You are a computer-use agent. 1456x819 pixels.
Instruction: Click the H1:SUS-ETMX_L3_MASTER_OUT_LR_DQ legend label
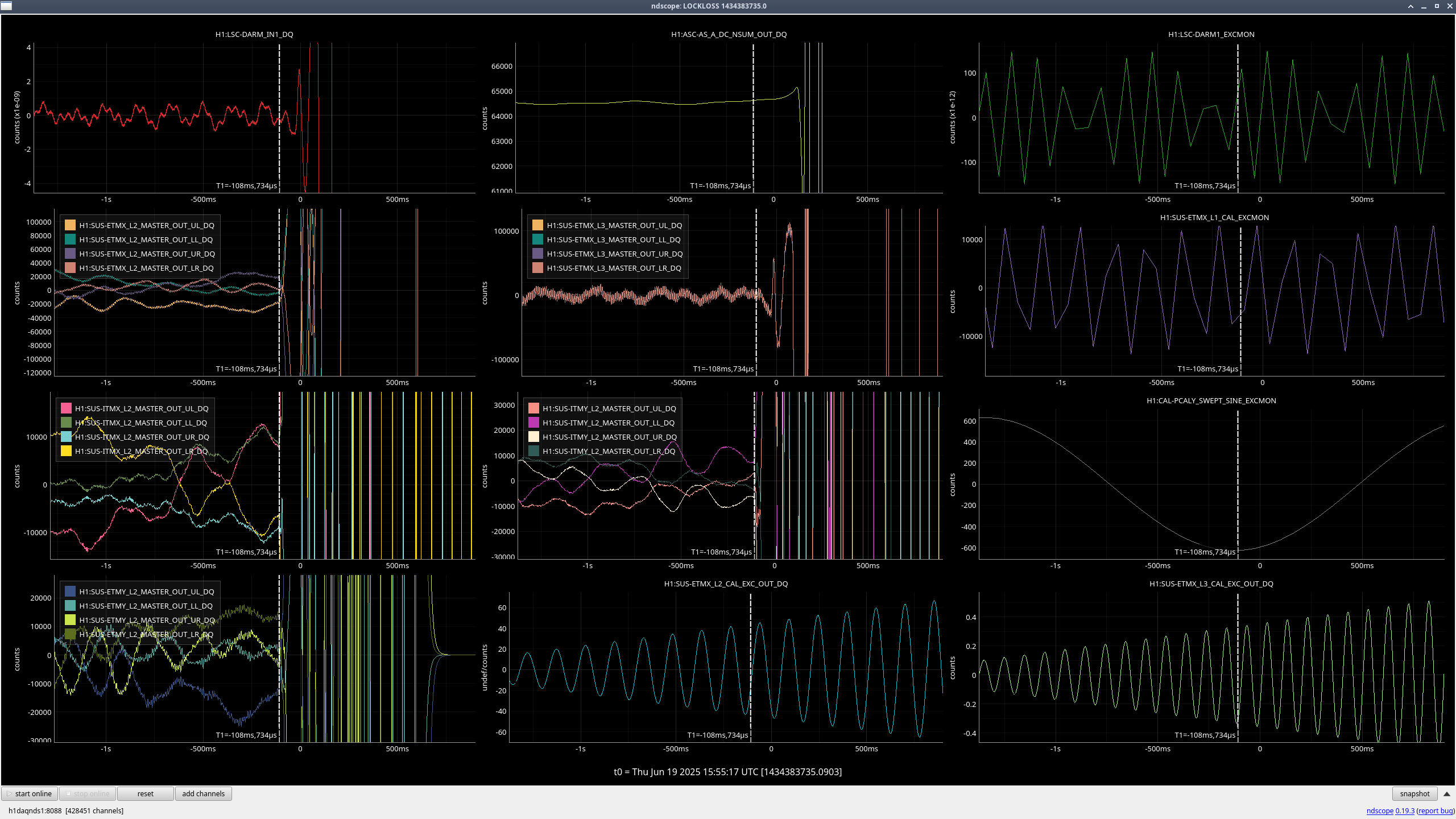(614, 268)
